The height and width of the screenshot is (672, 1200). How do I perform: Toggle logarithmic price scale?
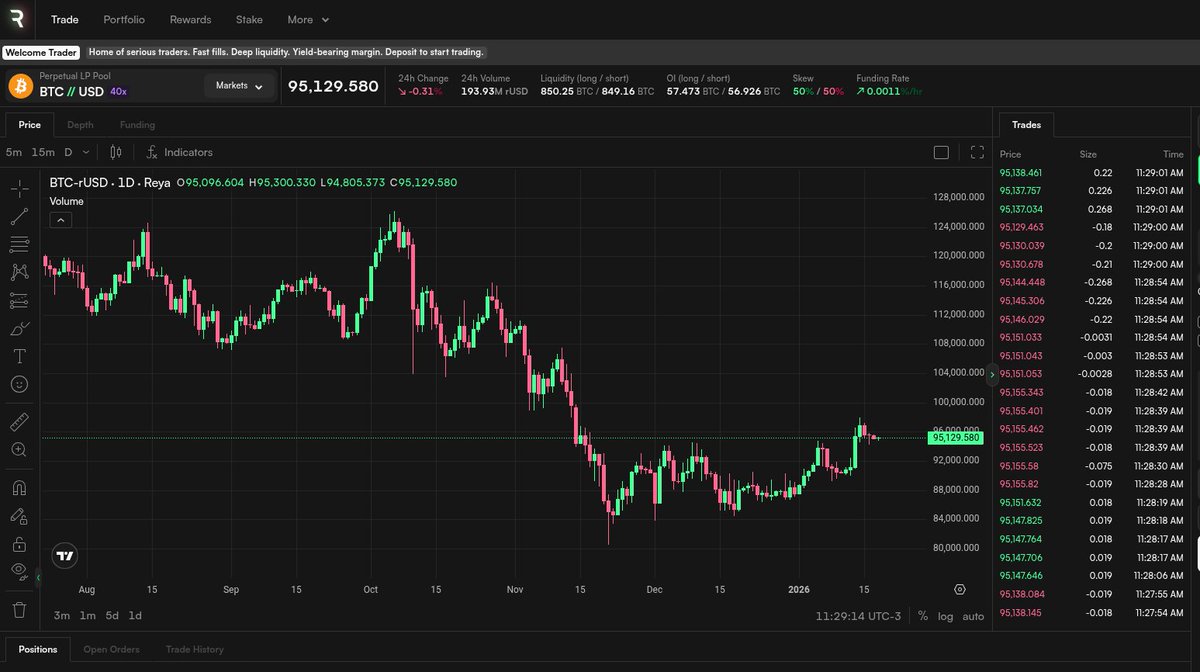coord(945,616)
